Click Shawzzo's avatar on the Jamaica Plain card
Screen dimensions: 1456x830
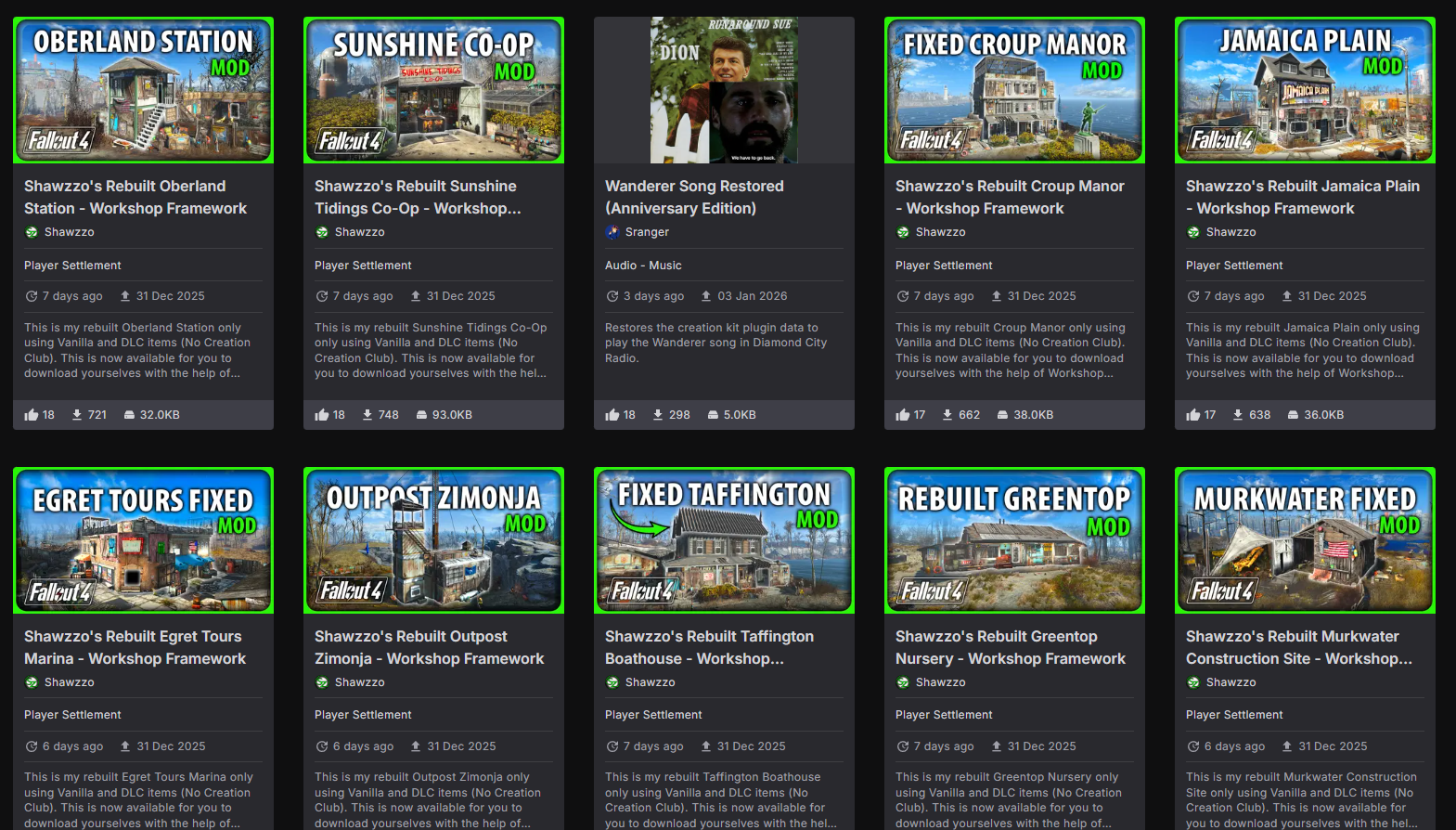pos(1193,232)
